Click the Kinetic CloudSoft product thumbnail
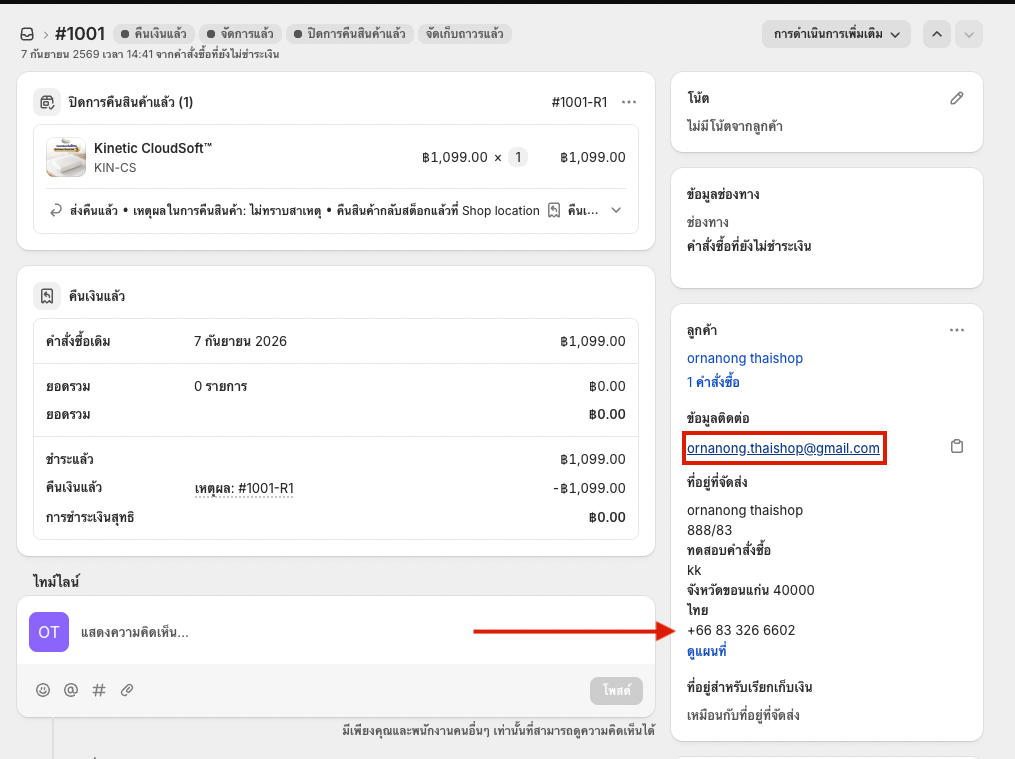The width and height of the screenshot is (1015, 759). (66, 157)
